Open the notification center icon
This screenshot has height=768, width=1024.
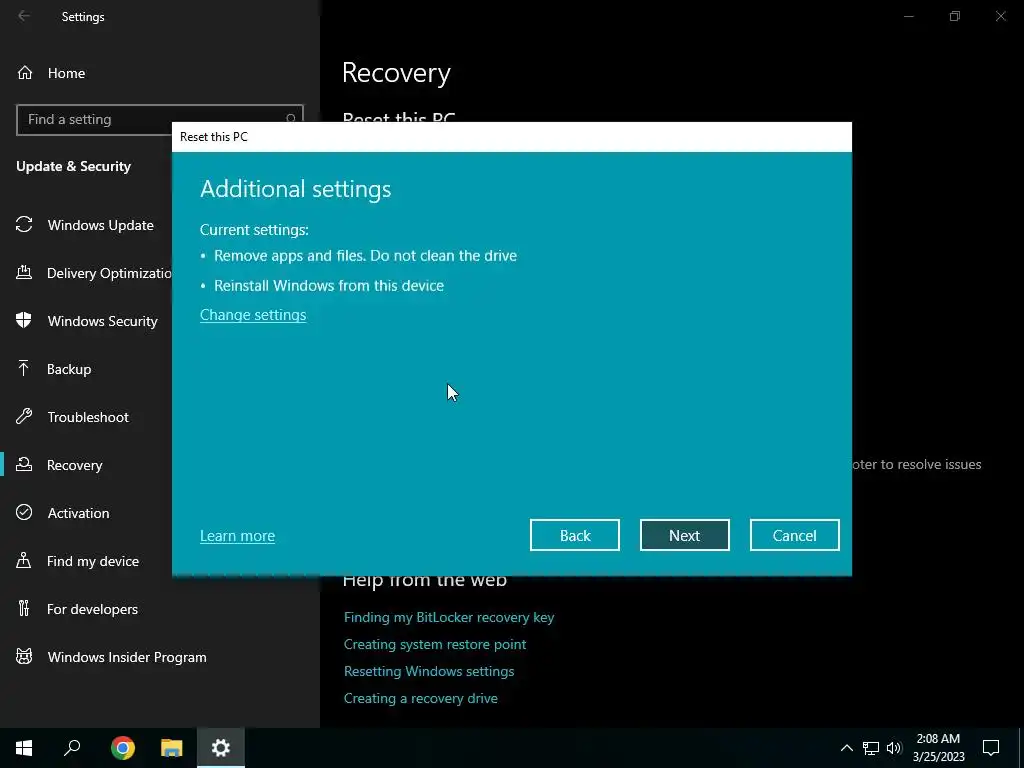click(991, 748)
